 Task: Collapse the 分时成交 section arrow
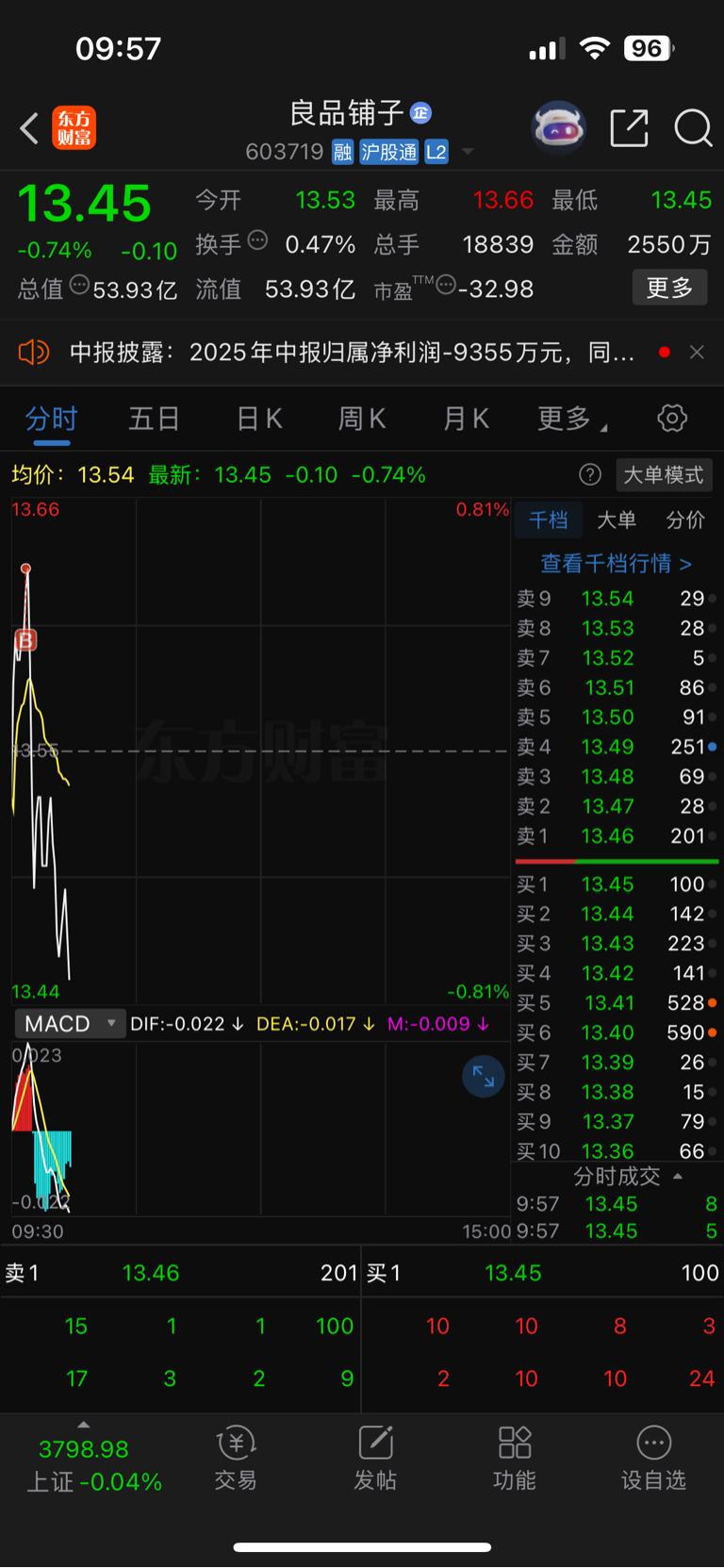coord(677,1176)
